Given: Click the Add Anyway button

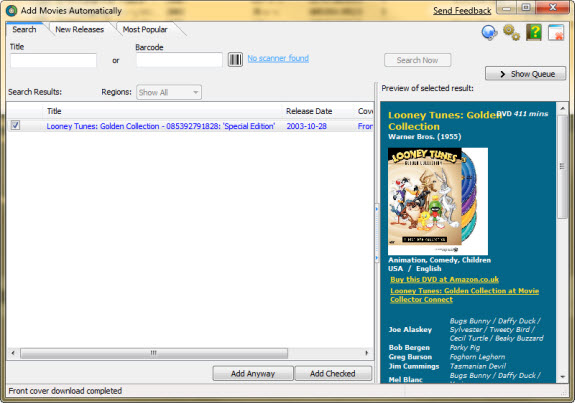Looking at the screenshot, I should [x=253, y=373].
